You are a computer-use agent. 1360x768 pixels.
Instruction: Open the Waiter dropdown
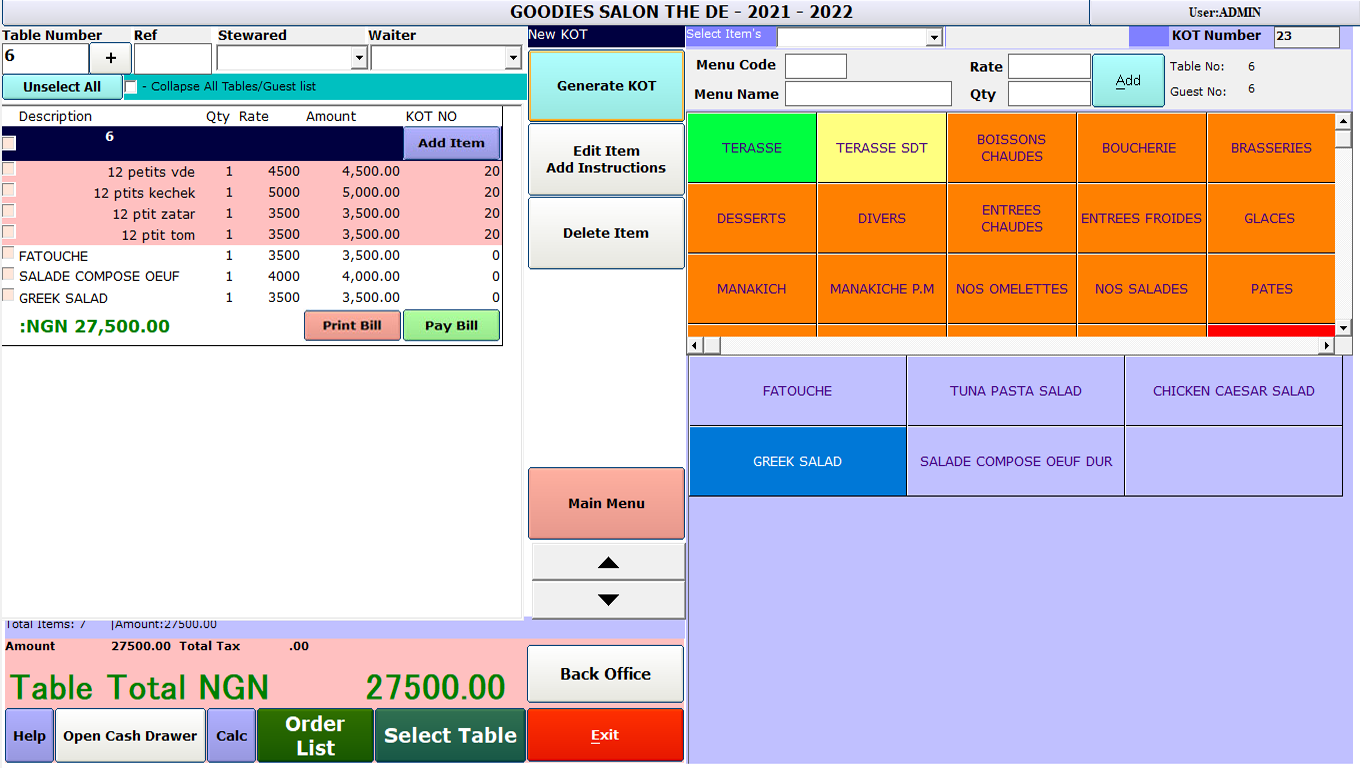coord(513,59)
